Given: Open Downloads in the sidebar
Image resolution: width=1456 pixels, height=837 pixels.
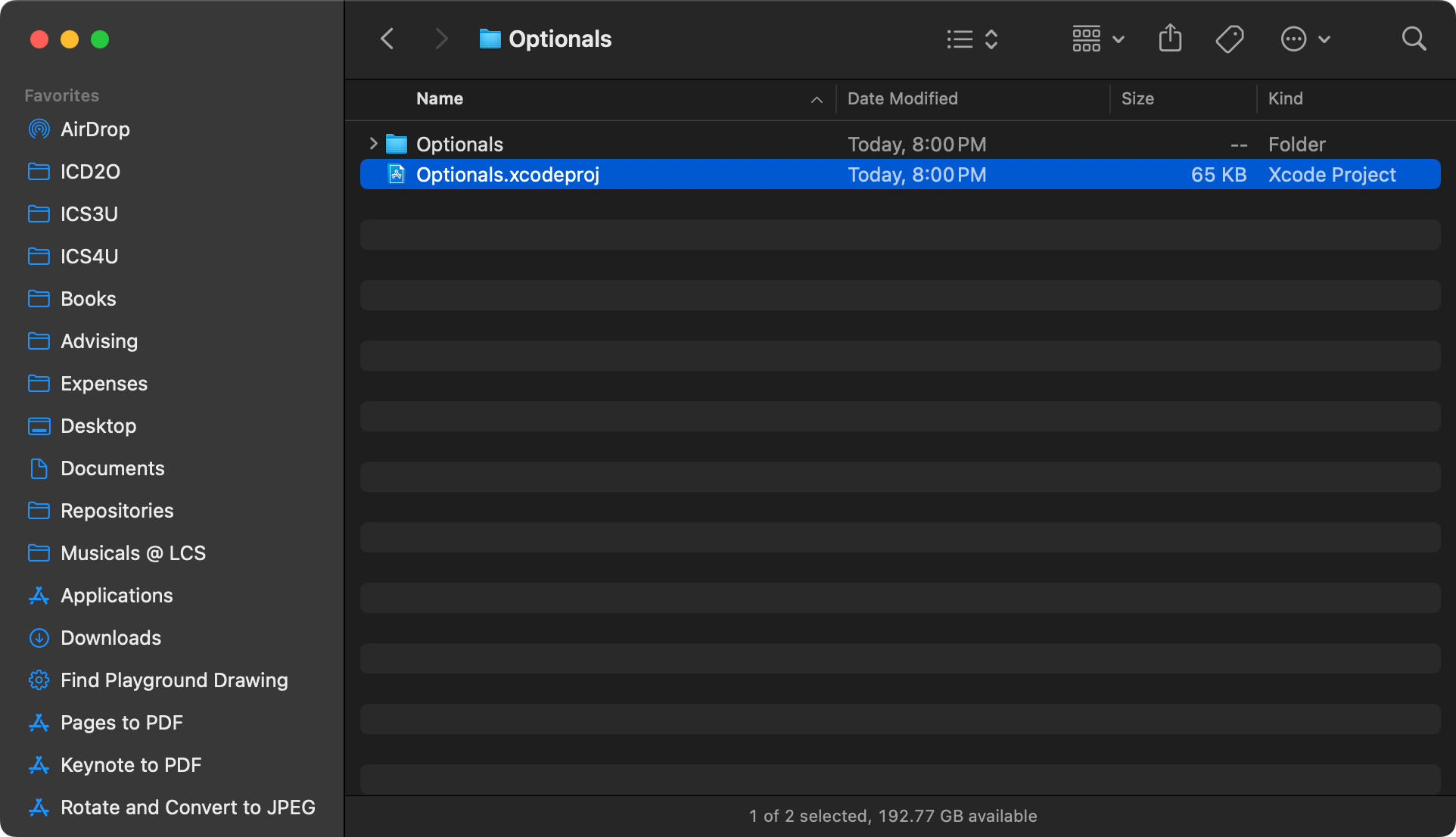Looking at the screenshot, I should pos(110,638).
